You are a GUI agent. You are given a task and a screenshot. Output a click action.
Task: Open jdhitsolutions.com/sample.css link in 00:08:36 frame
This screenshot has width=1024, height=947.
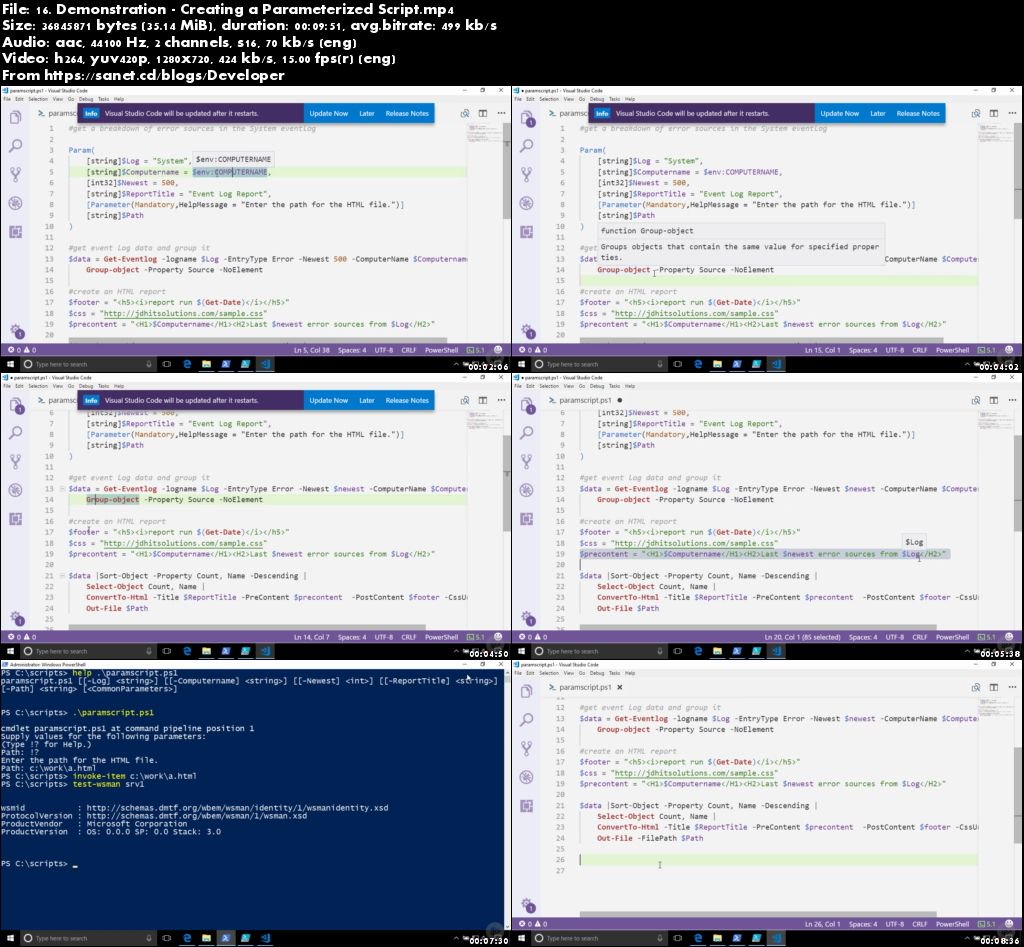pos(694,773)
